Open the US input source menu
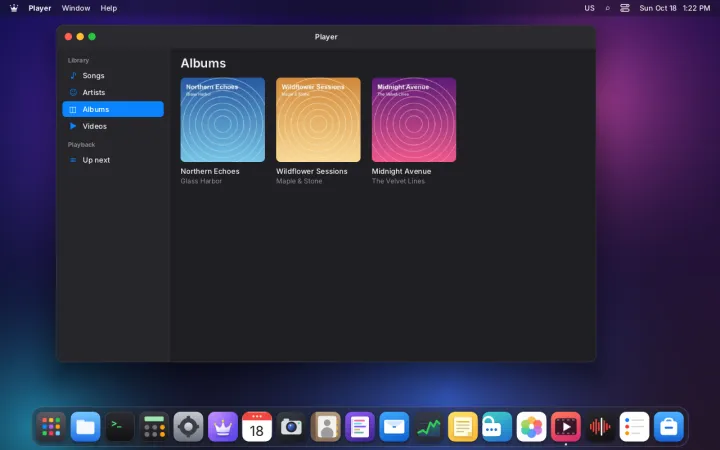 [x=590, y=8]
